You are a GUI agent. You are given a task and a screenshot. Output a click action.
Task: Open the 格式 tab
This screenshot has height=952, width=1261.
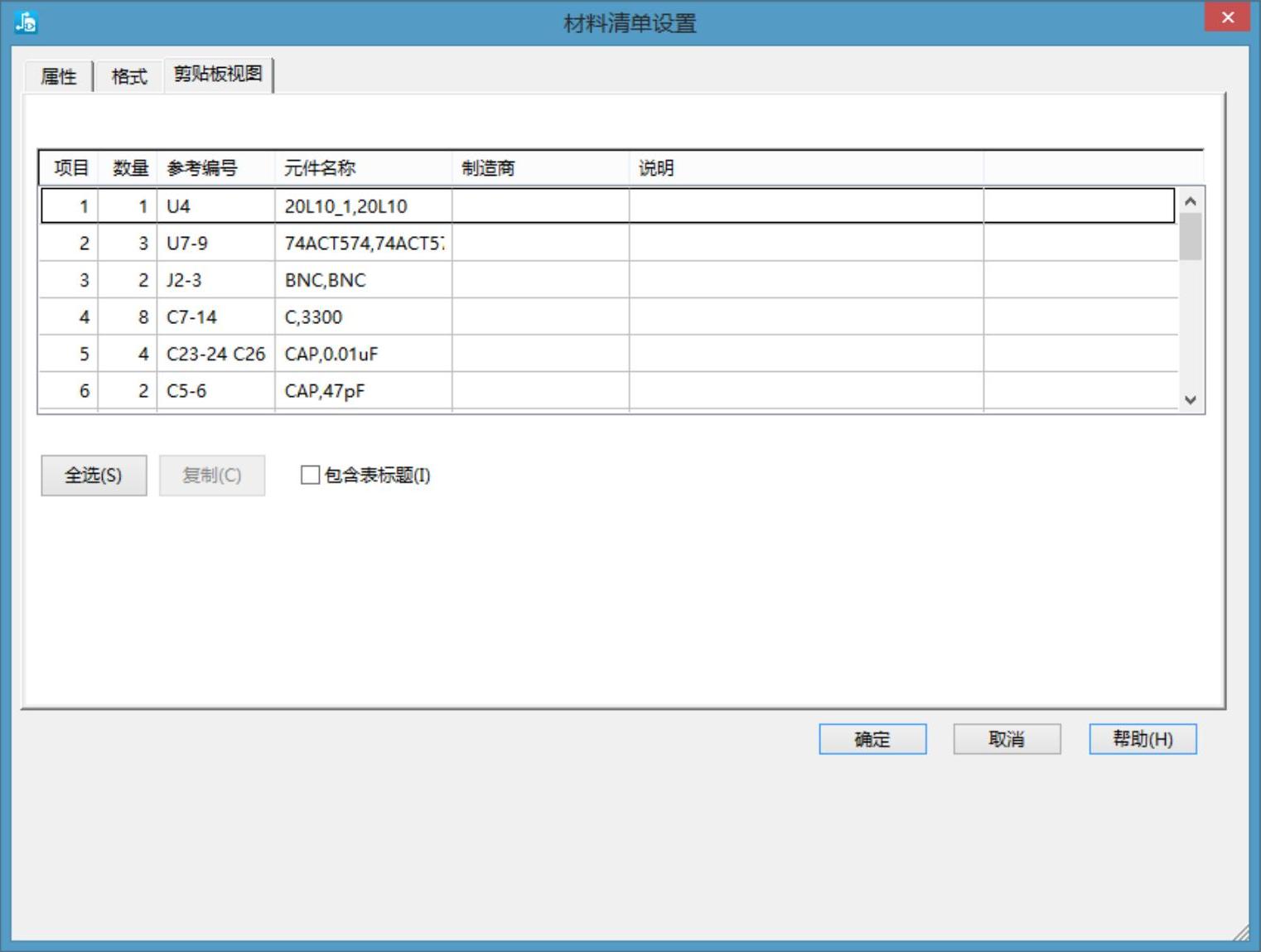click(x=129, y=76)
